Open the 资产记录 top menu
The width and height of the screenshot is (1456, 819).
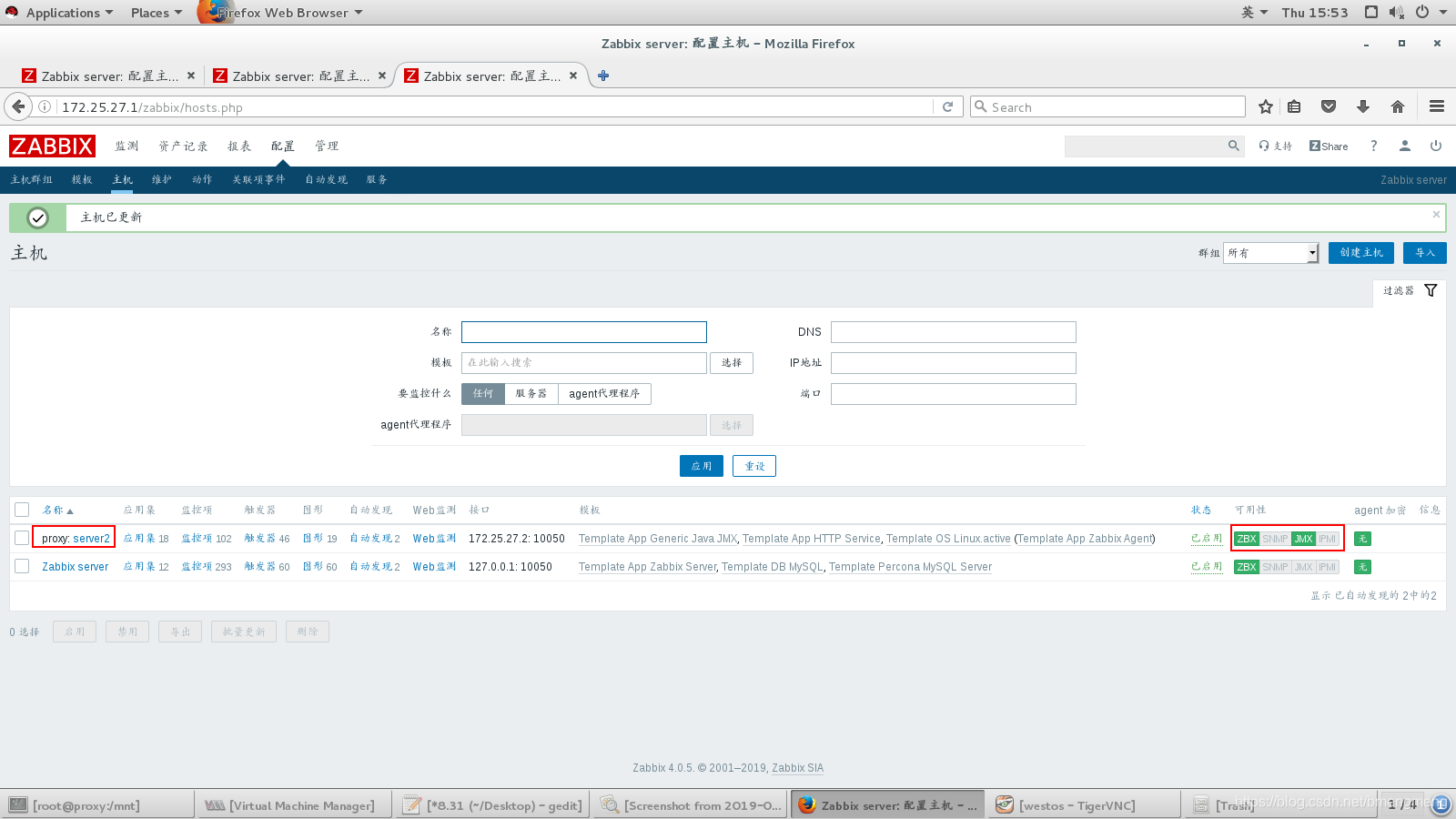pyautogui.click(x=183, y=146)
